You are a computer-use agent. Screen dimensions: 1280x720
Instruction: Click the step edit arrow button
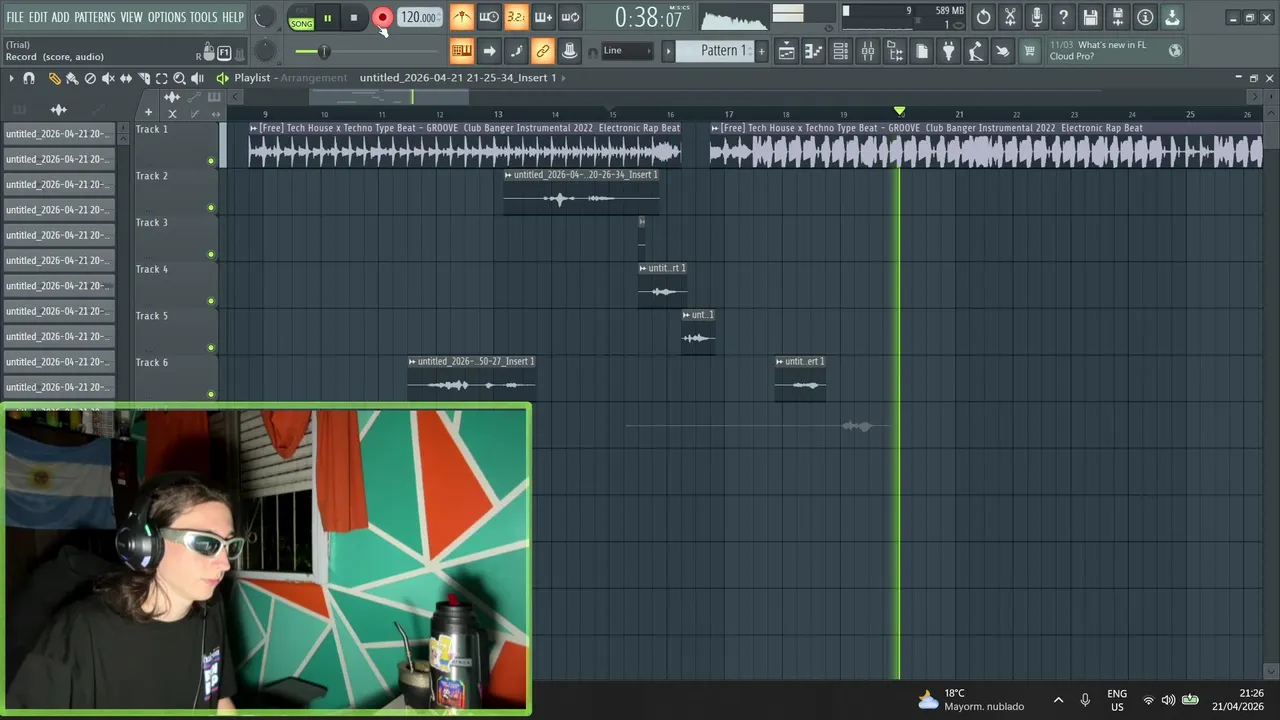point(489,51)
